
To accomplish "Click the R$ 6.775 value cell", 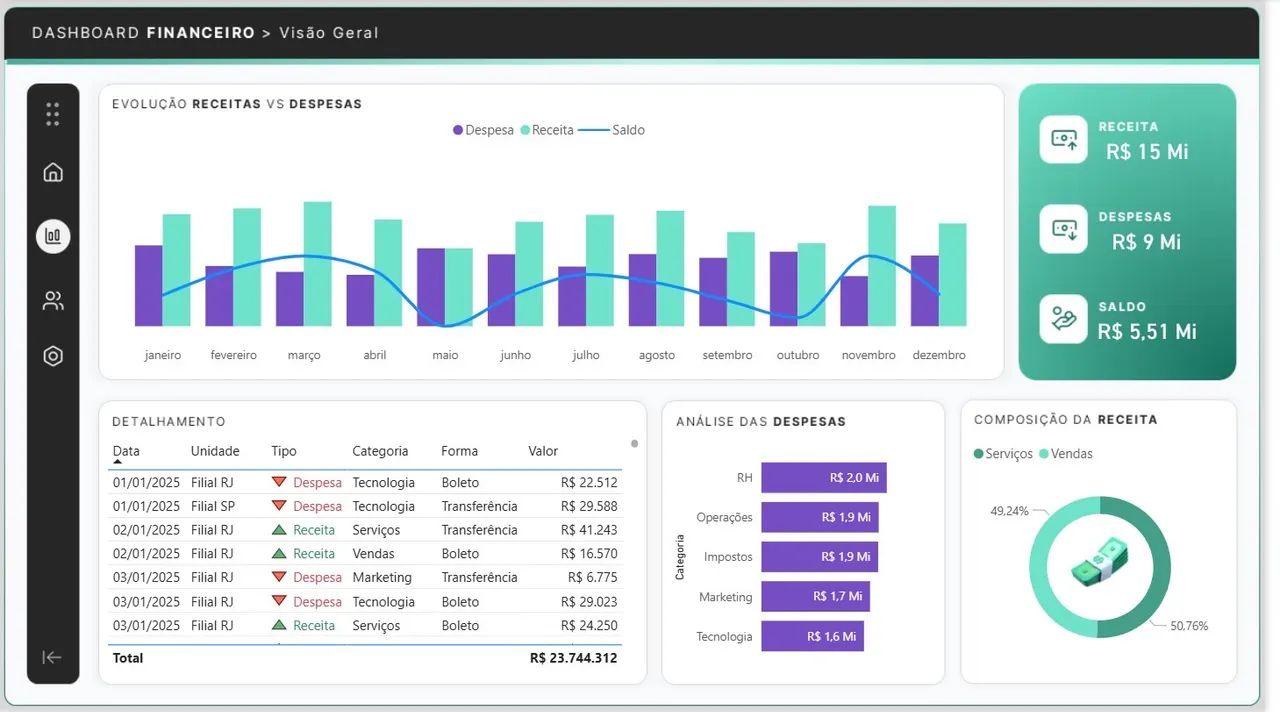I will [x=593, y=577].
